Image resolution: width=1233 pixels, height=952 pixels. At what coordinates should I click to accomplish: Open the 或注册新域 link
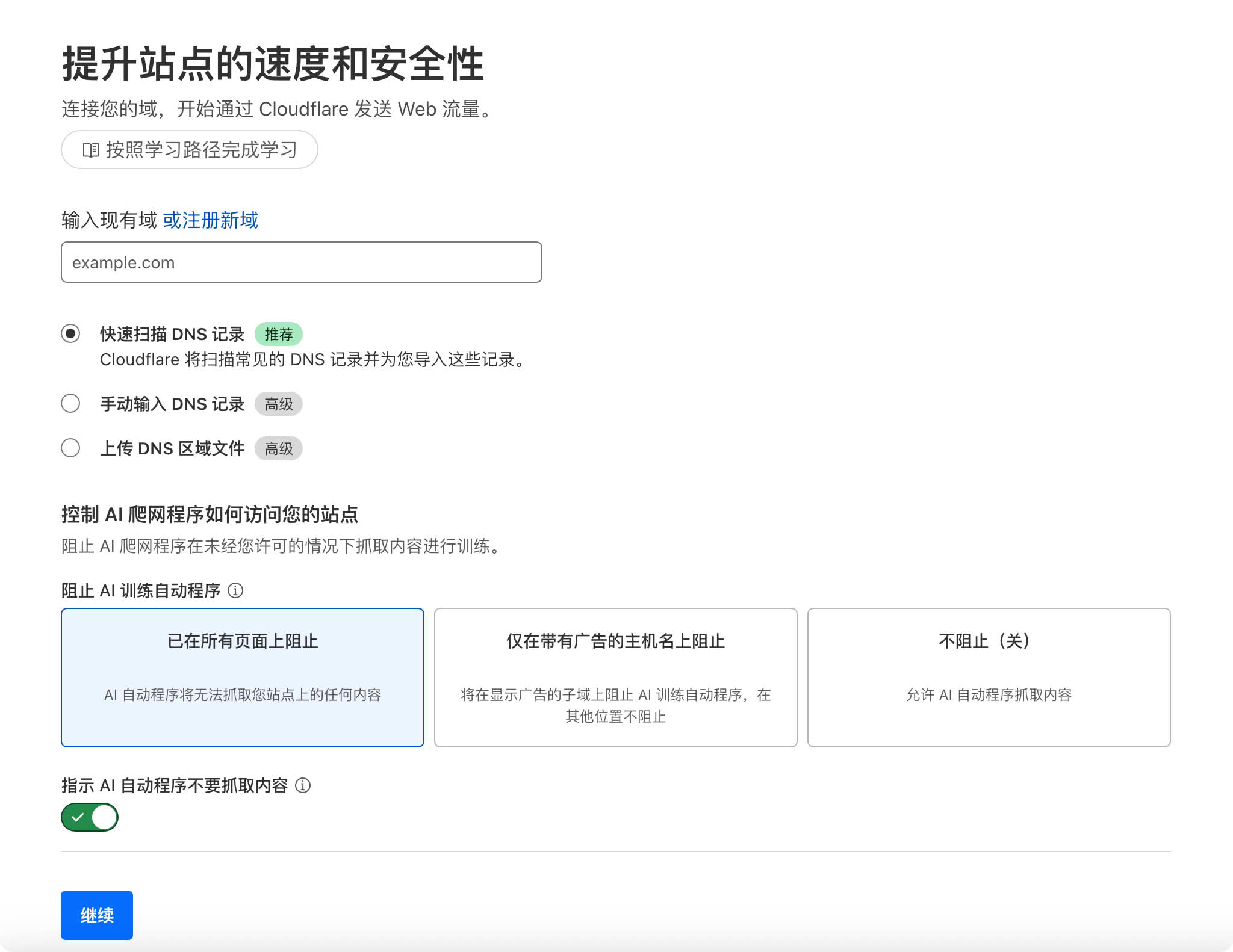210,220
